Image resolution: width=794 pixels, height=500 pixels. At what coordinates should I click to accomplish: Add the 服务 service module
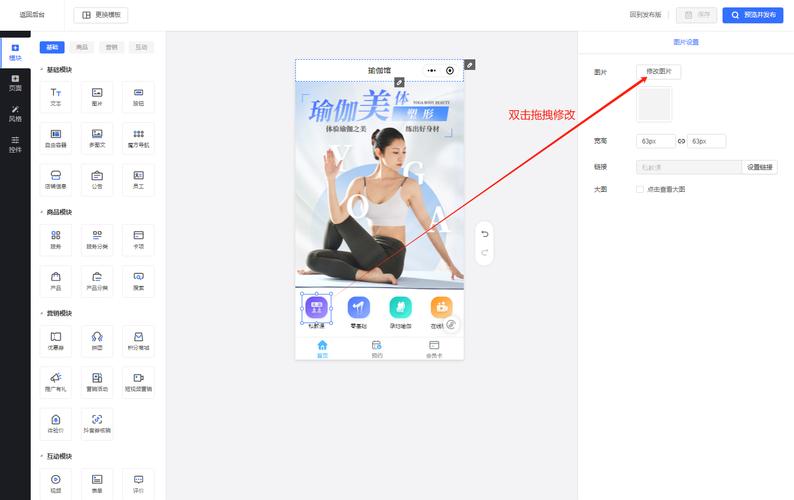click(56, 240)
